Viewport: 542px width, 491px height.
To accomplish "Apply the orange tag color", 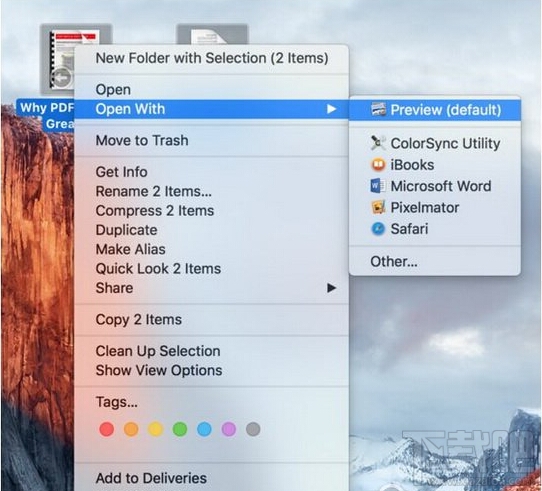I will (131, 429).
